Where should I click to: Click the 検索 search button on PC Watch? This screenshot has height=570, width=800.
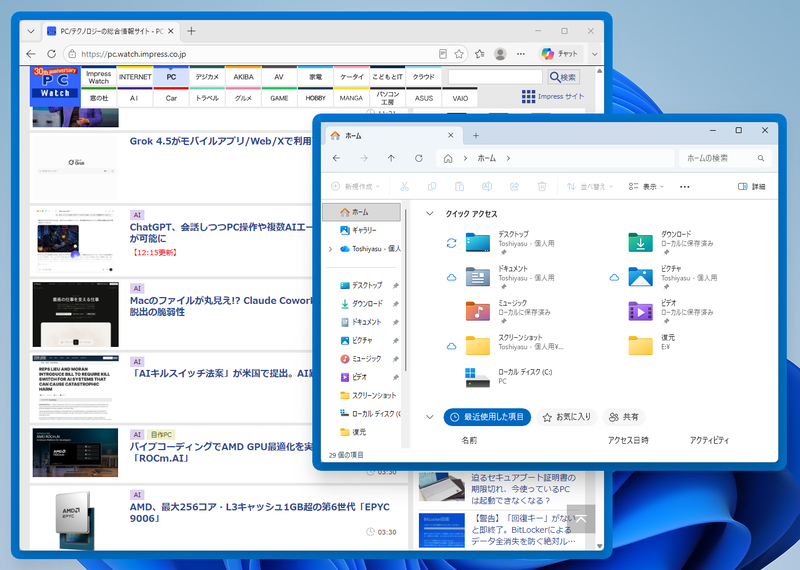[563, 77]
